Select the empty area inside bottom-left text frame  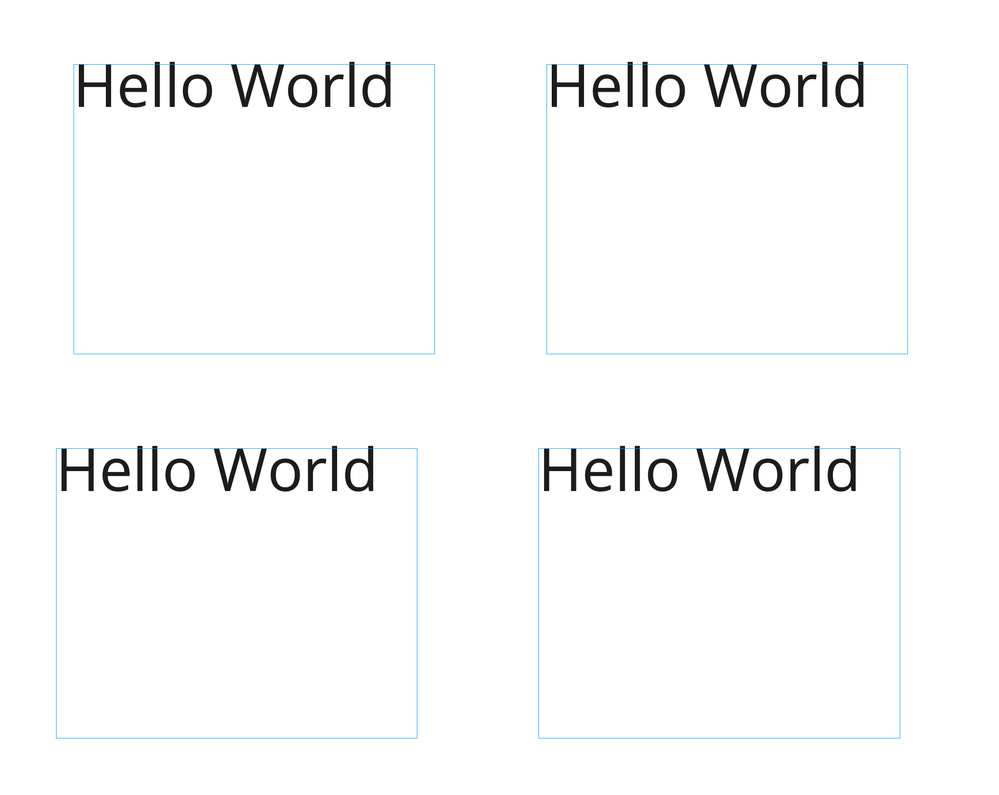point(237,617)
